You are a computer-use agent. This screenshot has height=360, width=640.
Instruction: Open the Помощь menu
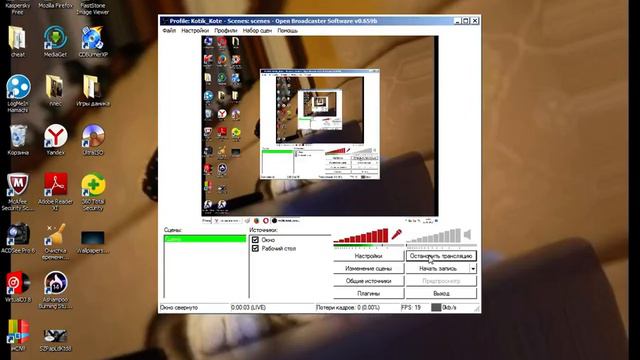tap(288, 31)
